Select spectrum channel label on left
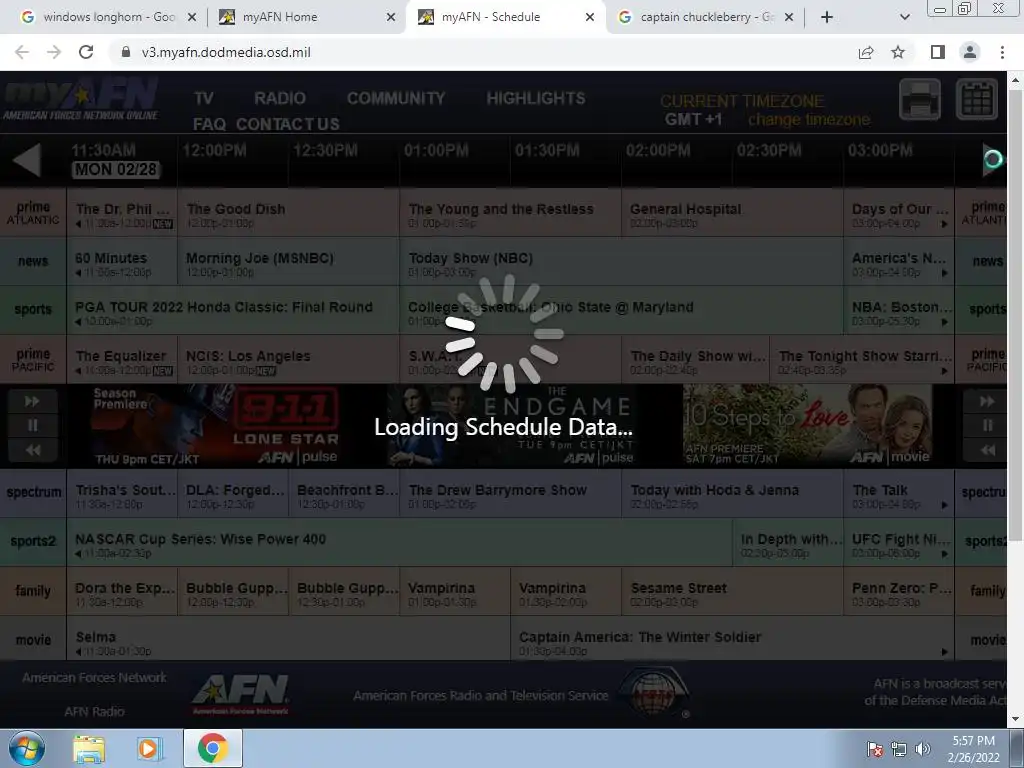The image size is (1024, 768). point(33,493)
